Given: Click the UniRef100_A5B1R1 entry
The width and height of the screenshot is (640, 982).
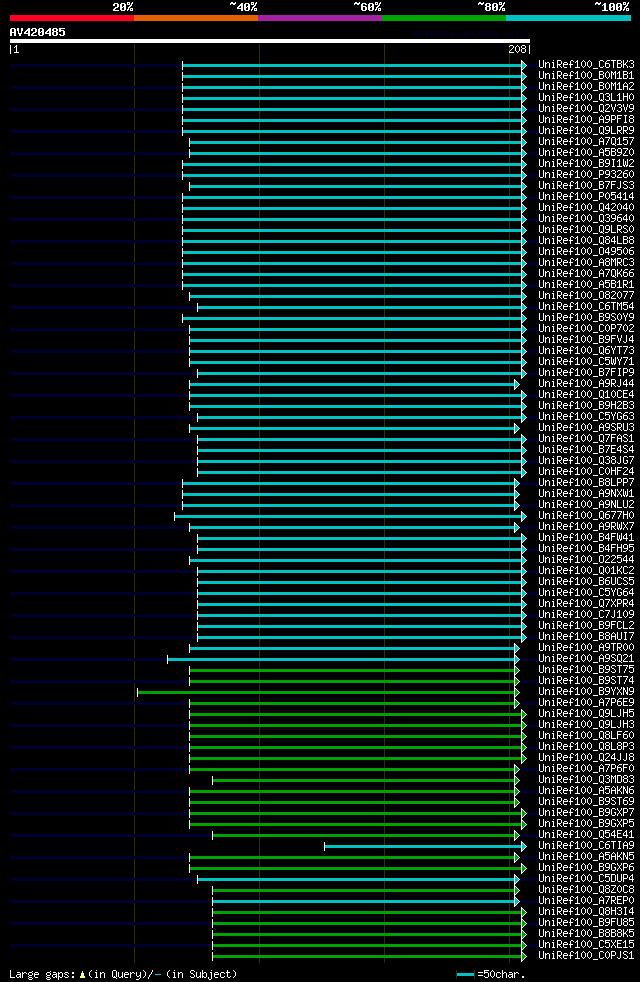Looking at the screenshot, I should 586,285.
